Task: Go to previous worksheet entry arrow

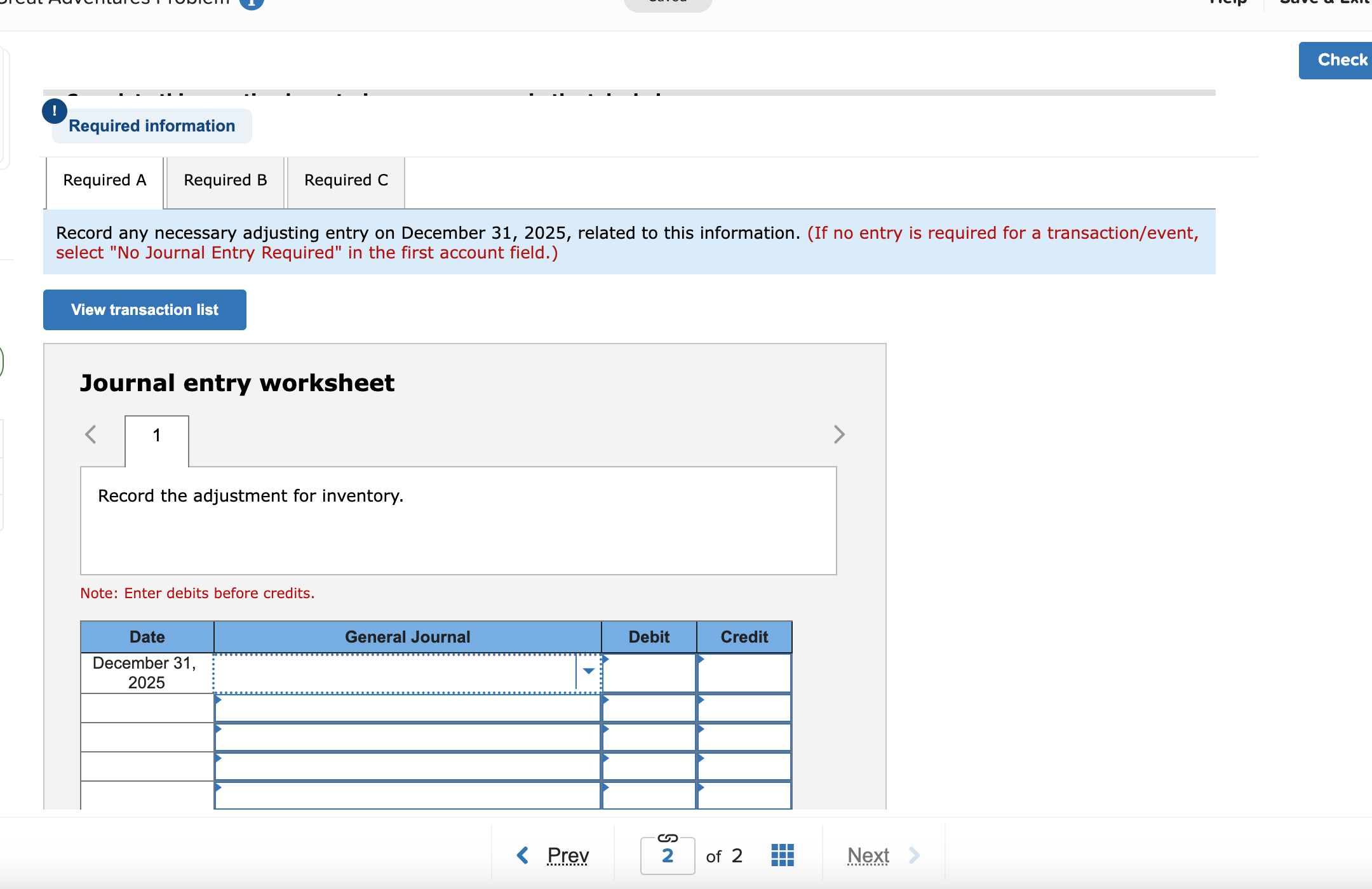Action: click(x=91, y=434)
